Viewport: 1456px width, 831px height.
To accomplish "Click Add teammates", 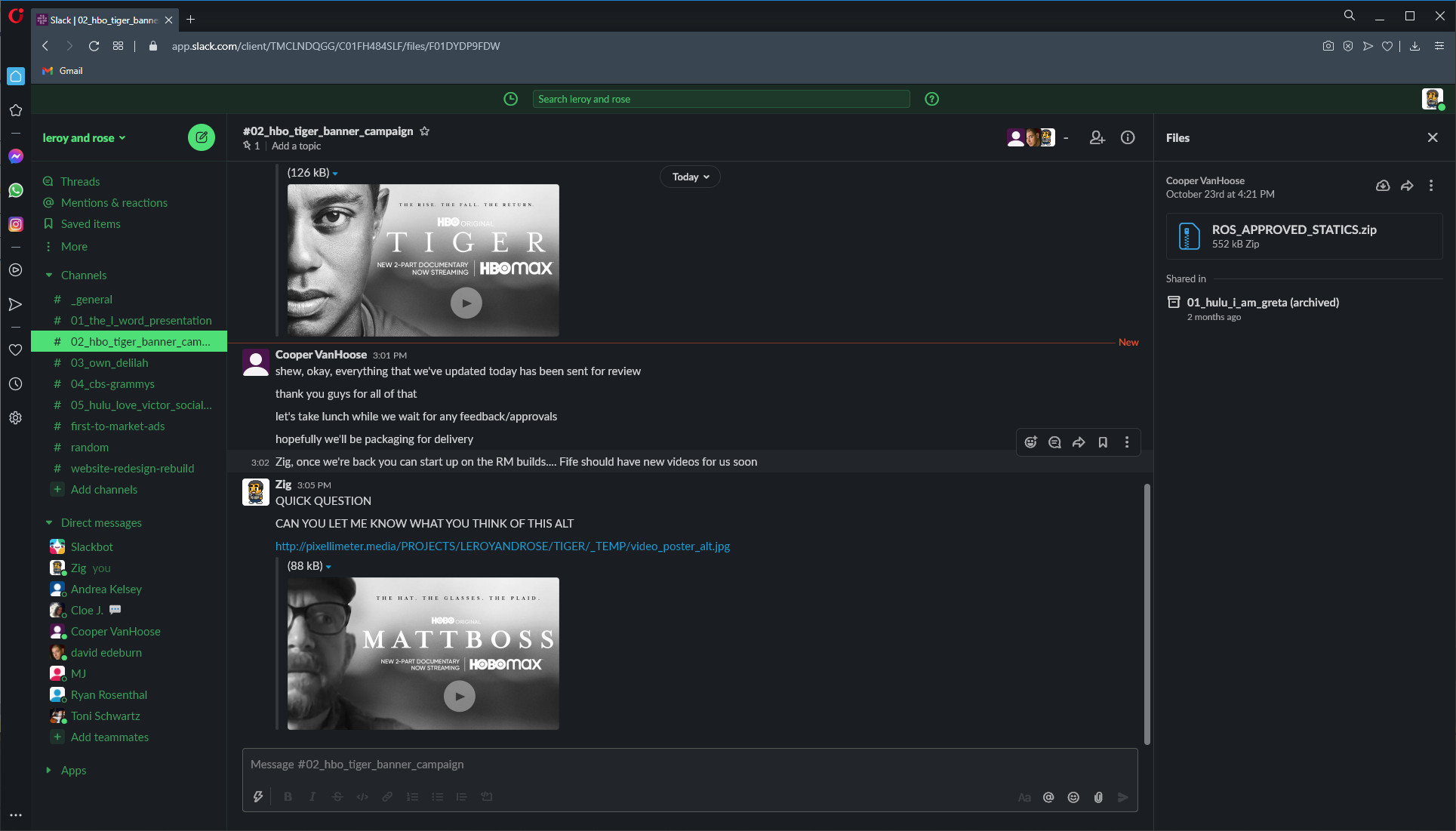I will (109, 737).
